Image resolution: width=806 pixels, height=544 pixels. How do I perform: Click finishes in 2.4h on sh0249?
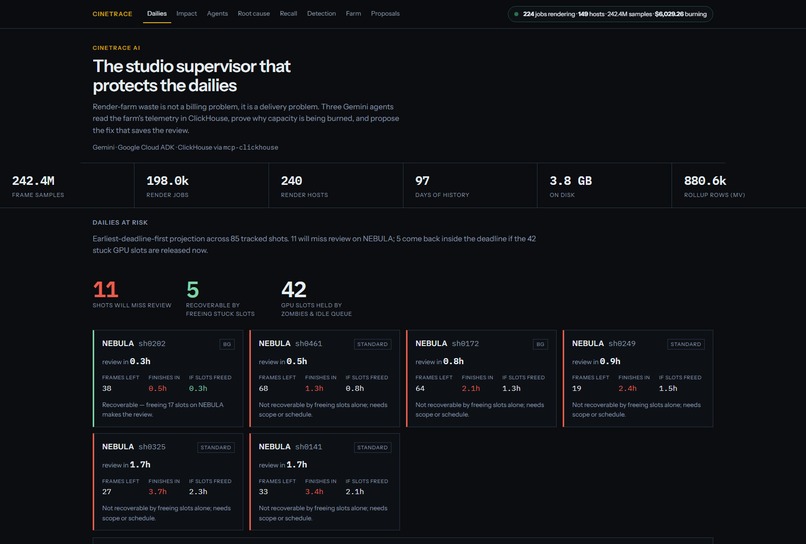coord(627,389)
